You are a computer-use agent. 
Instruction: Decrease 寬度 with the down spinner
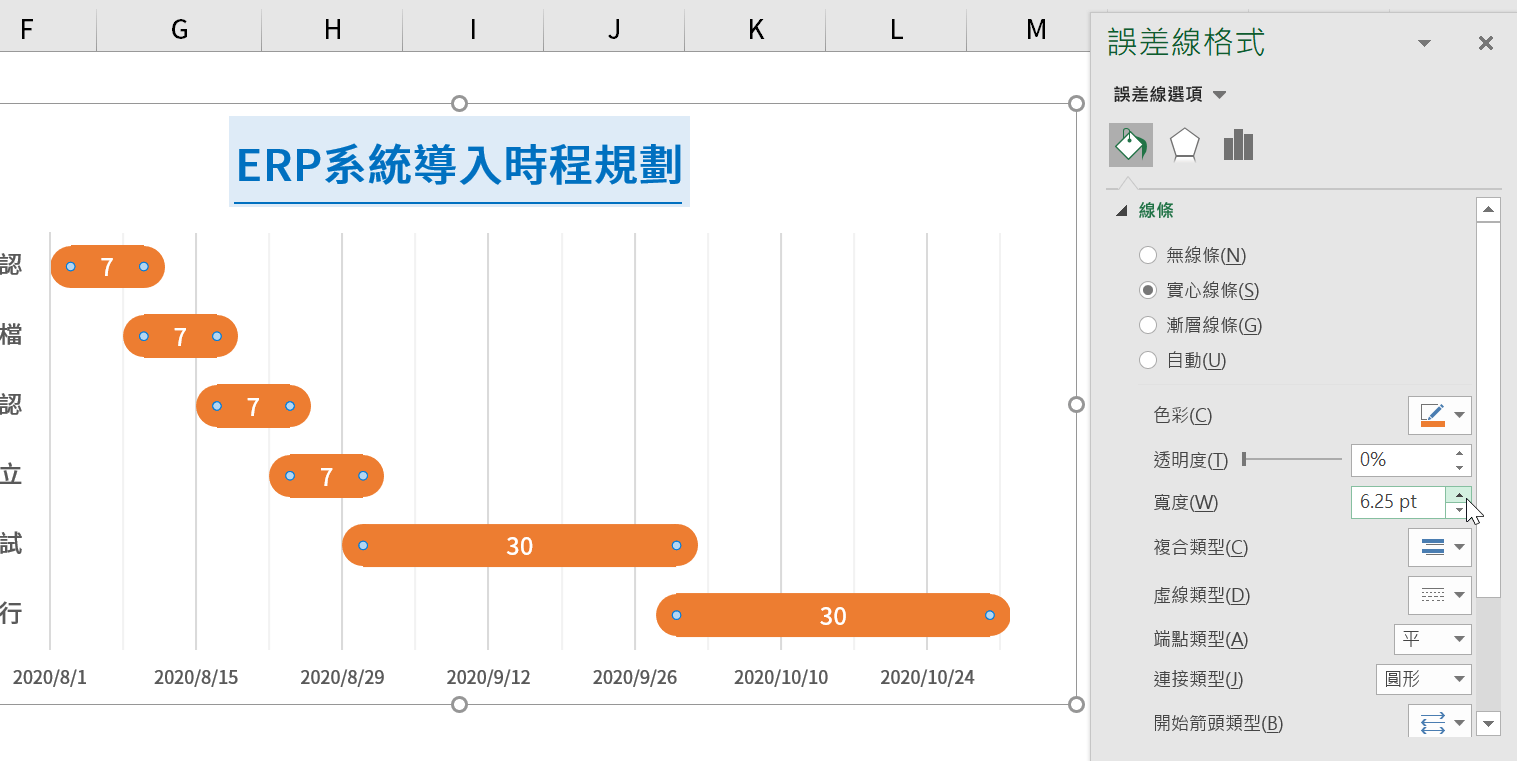(x=1460, y=510)
